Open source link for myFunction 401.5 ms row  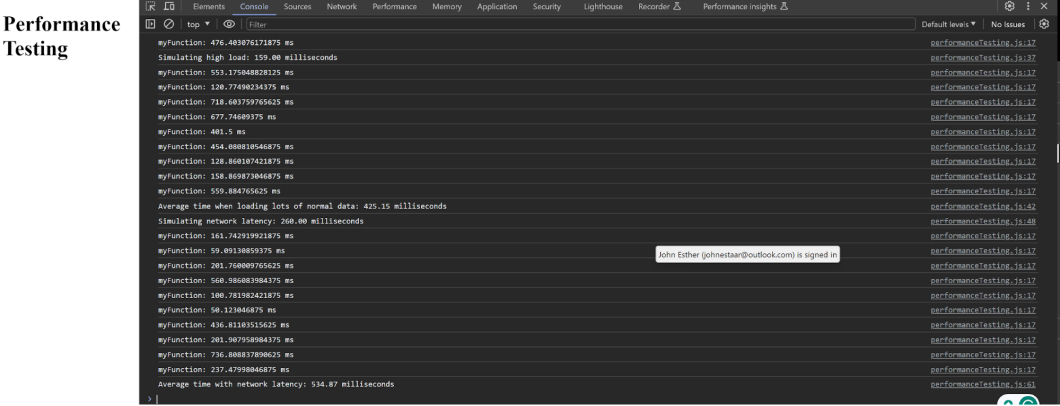pos(983,132)
